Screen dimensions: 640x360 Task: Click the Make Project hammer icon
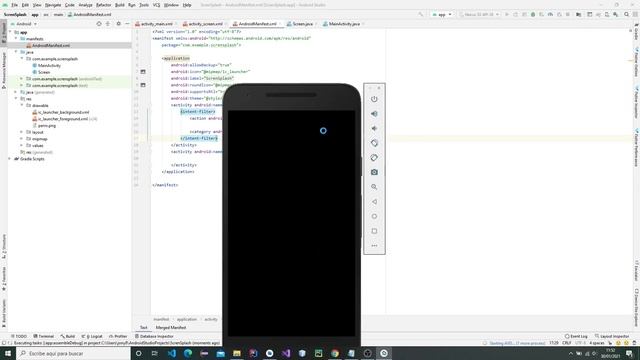click(421, 14)
